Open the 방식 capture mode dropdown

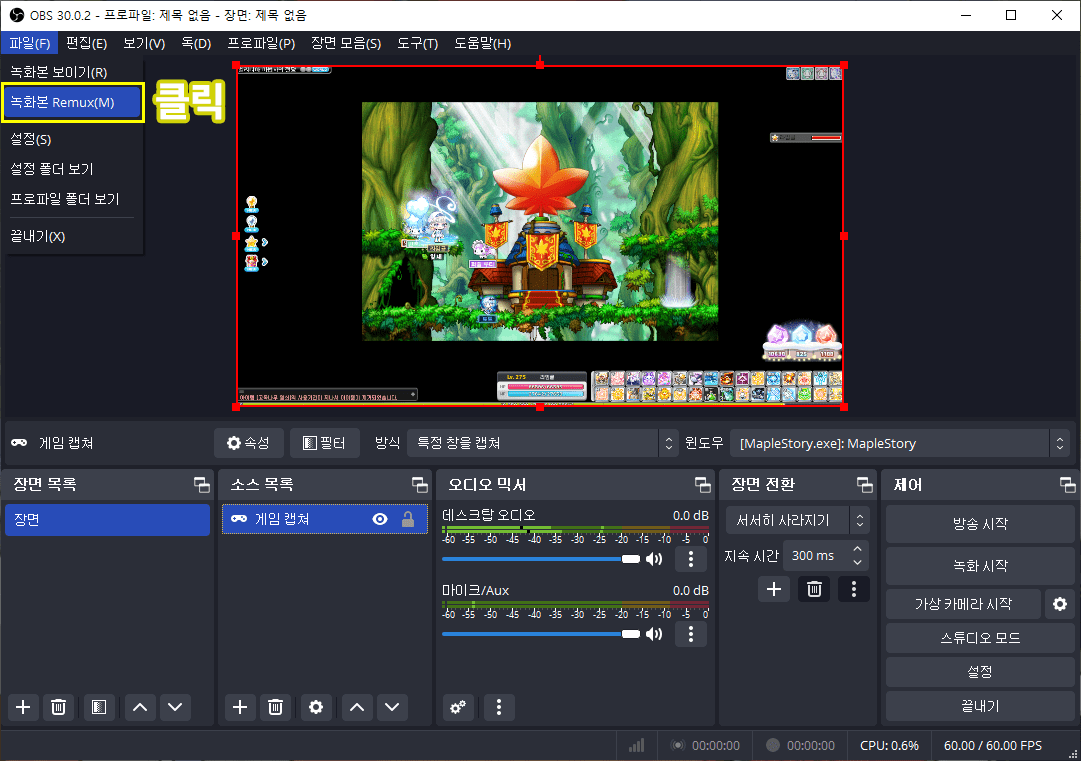pyautogui.click(x=543, y=443)
